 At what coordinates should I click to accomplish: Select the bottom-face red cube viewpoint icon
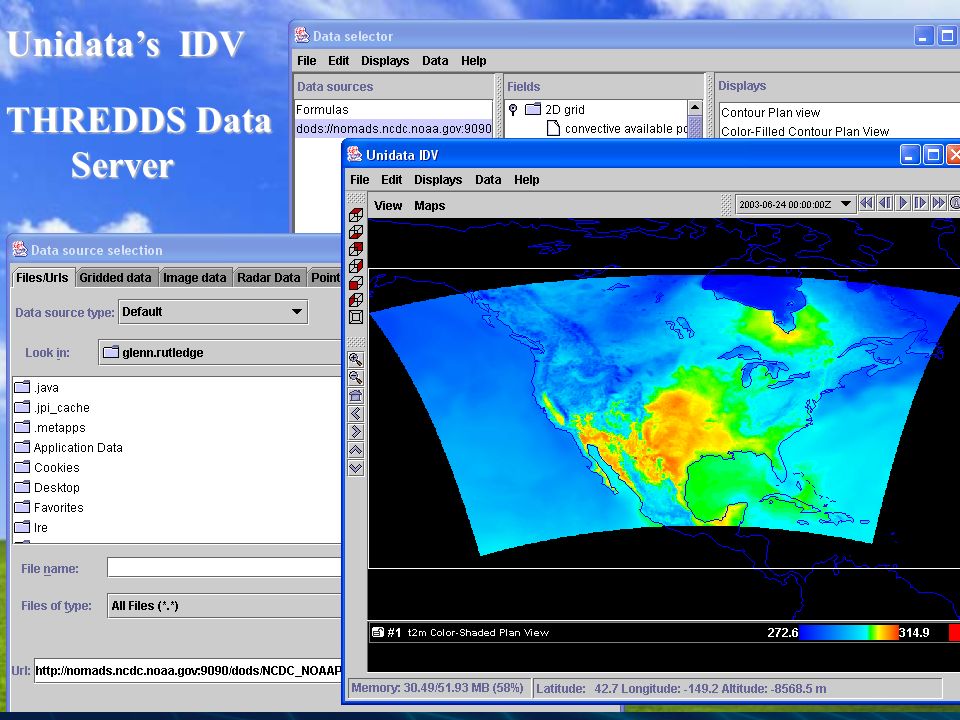(356, 232)
